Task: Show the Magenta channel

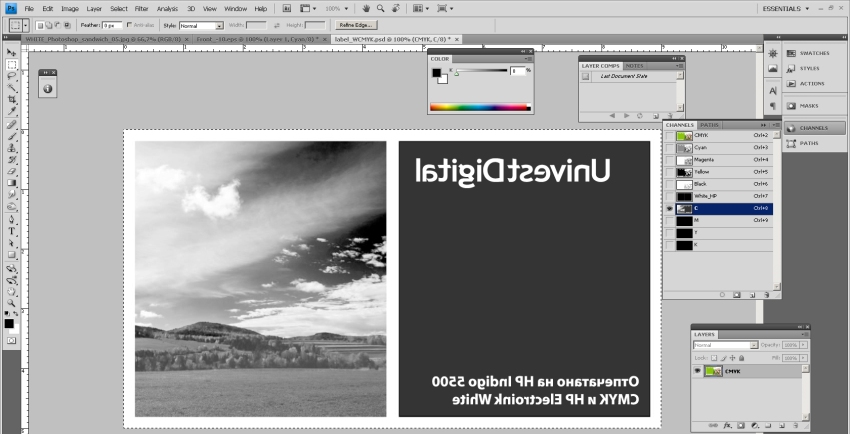Action: tap(670, 160)
